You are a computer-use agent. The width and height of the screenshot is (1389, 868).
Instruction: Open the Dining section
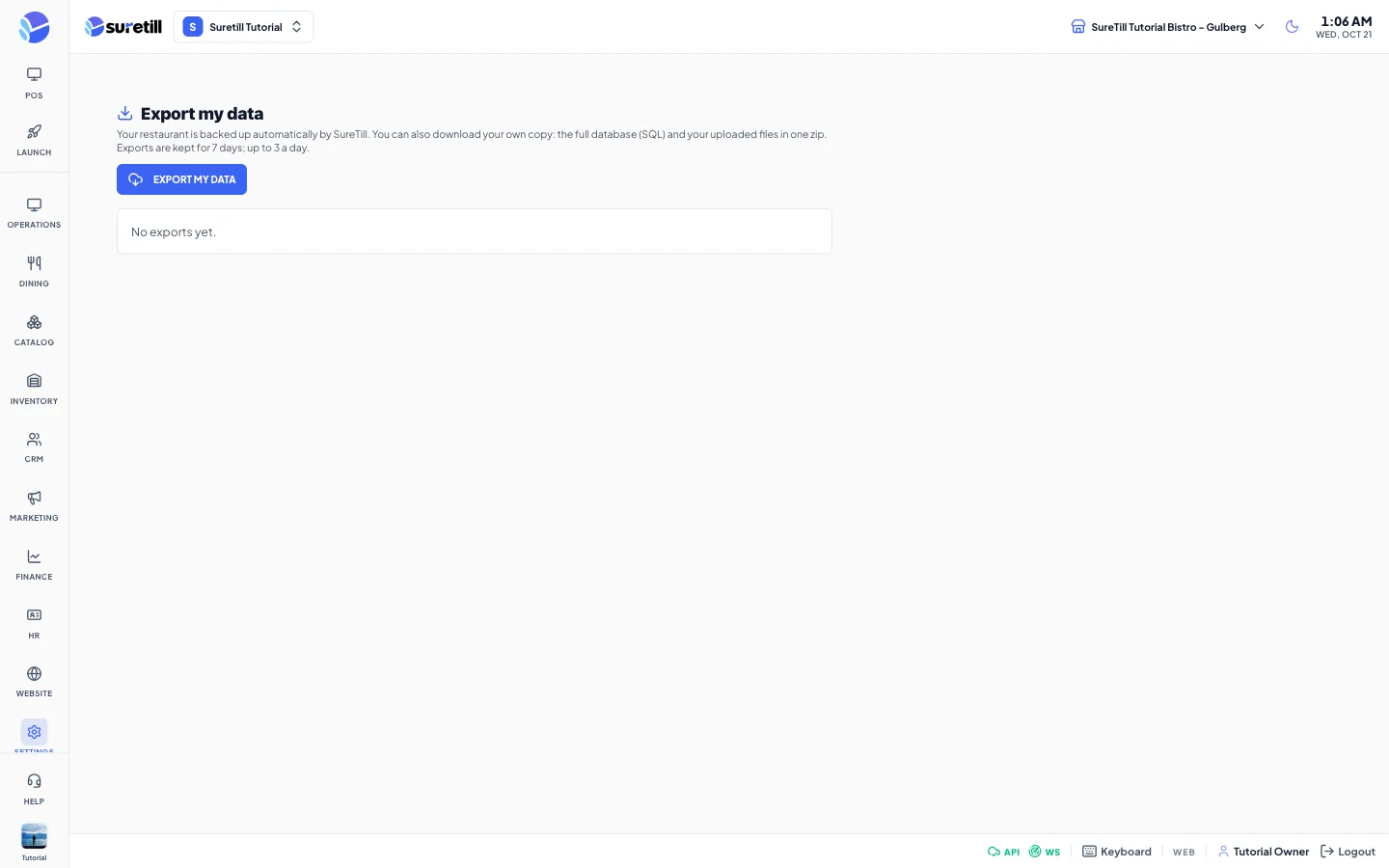point(34,272)
